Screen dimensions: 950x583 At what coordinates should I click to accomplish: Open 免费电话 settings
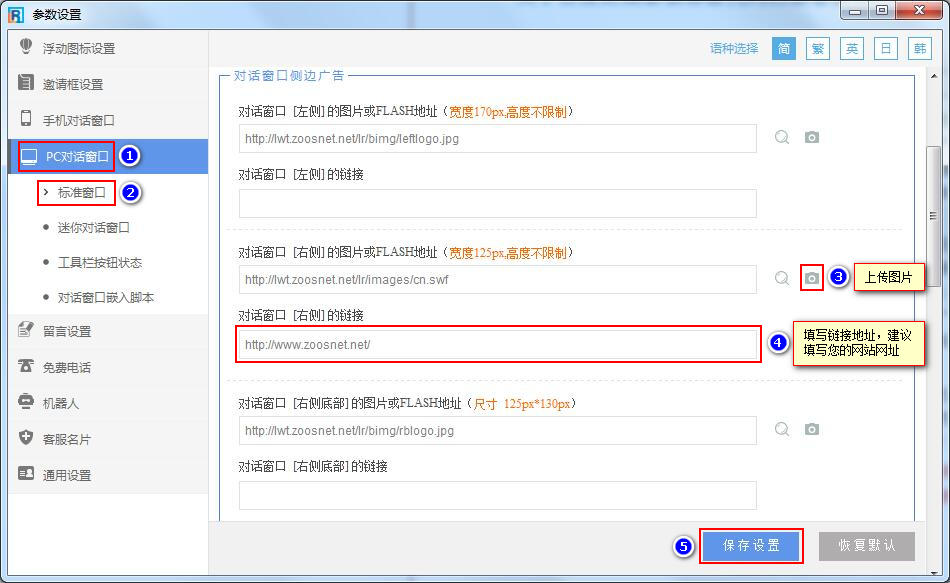pyautogui.click(x=108, y=367)
